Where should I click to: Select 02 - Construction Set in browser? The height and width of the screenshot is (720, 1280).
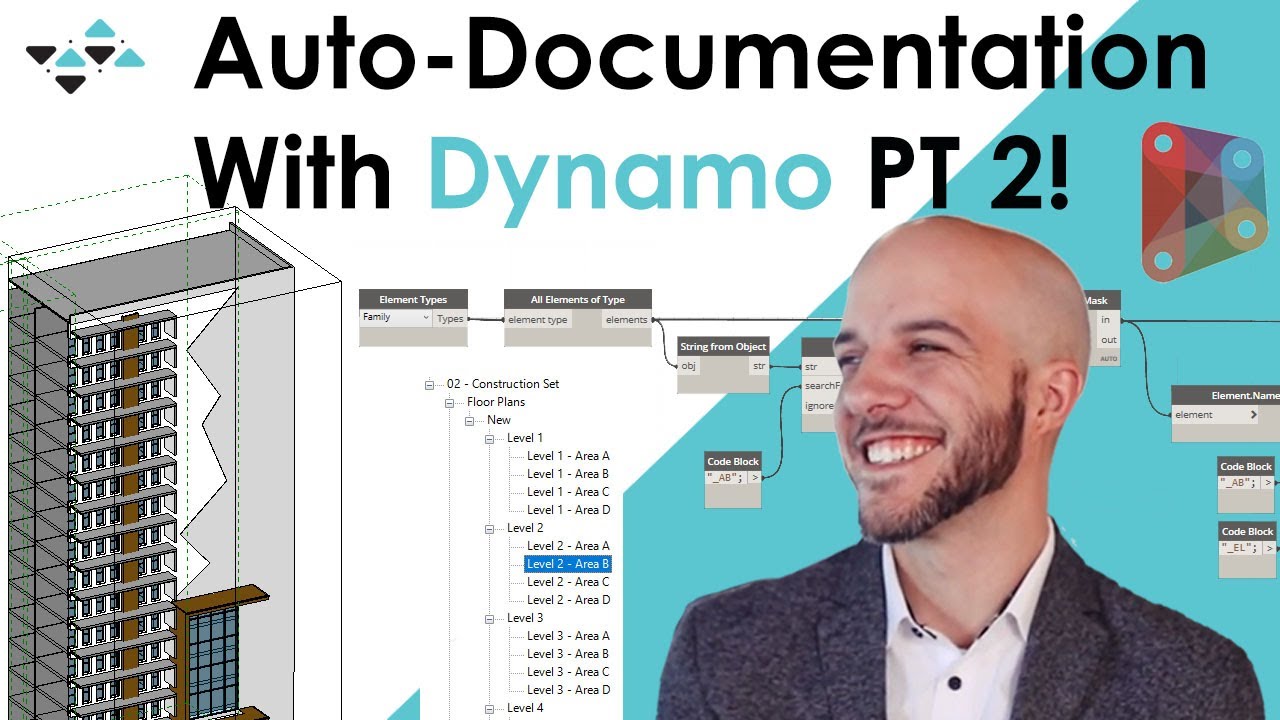point(503,384)
